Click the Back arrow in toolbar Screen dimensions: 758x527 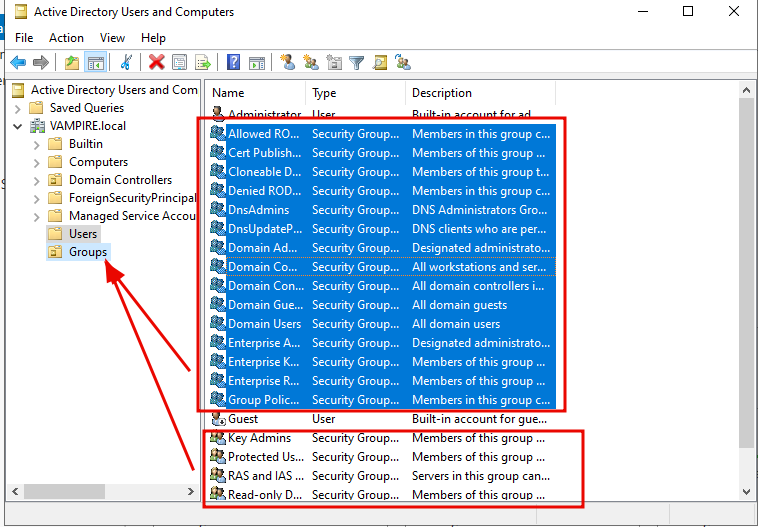point(18,62)
